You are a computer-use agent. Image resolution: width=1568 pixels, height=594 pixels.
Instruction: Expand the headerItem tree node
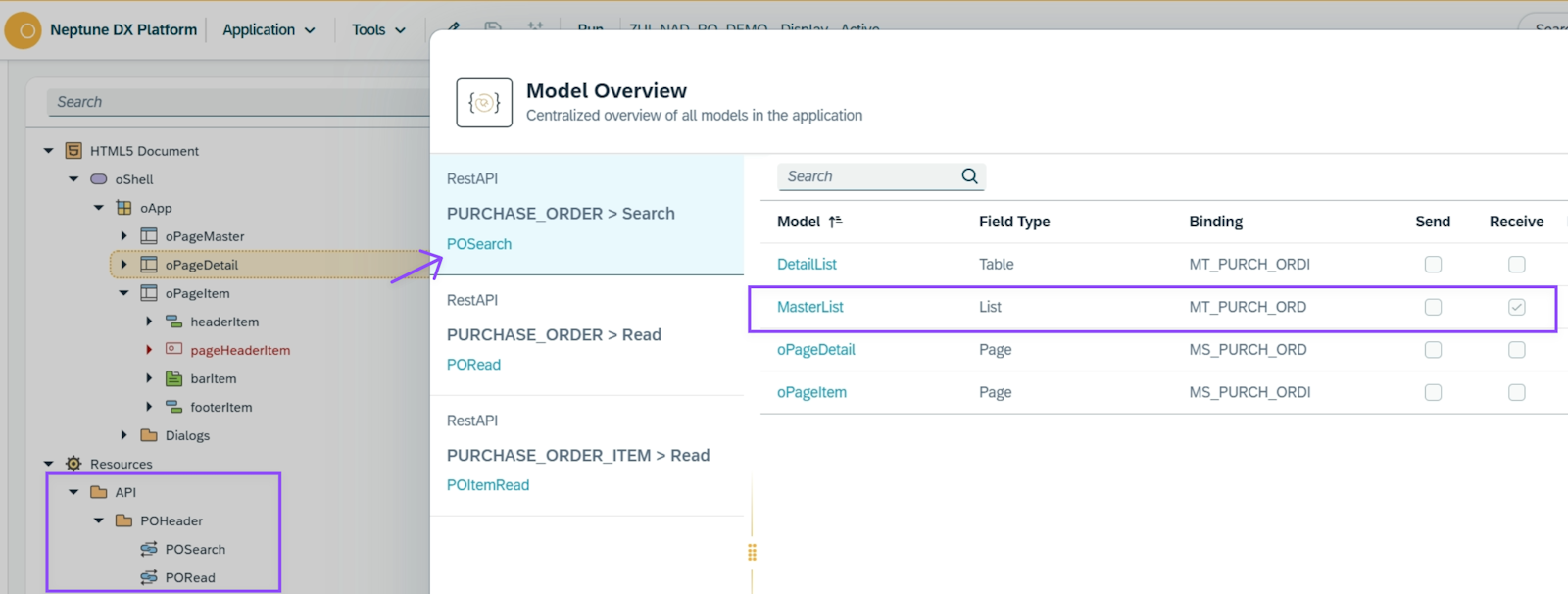149,322
